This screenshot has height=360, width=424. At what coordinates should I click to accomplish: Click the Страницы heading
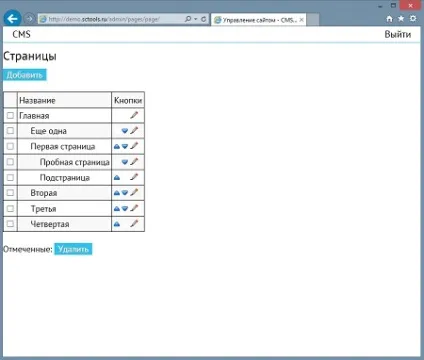(x=30, y=56)
